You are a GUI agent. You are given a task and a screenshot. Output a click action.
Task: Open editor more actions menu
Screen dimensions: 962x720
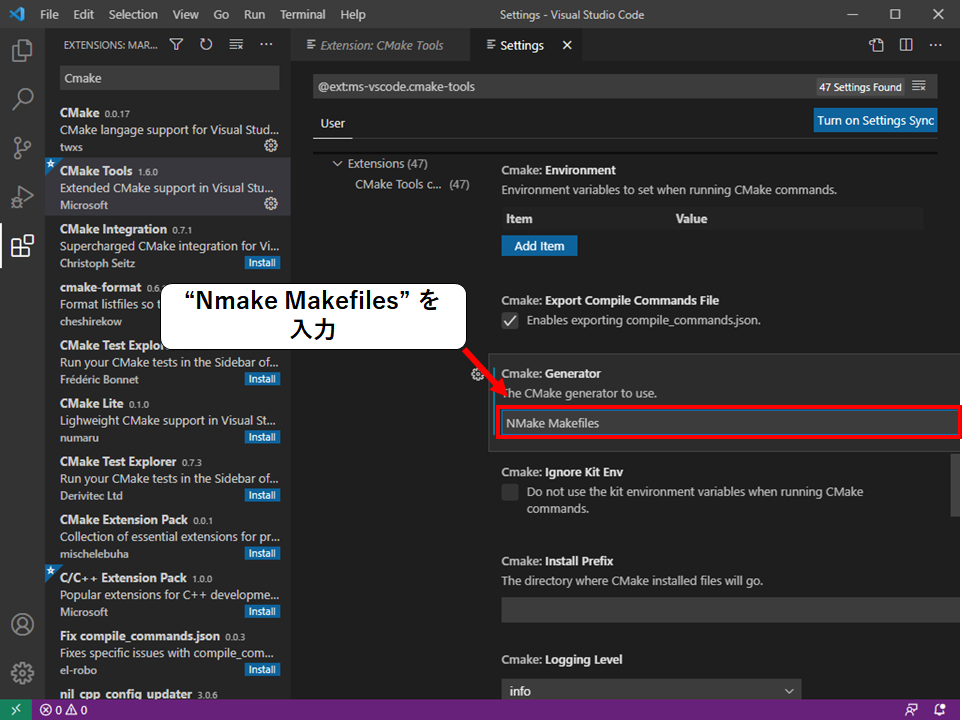coord(936,45)
